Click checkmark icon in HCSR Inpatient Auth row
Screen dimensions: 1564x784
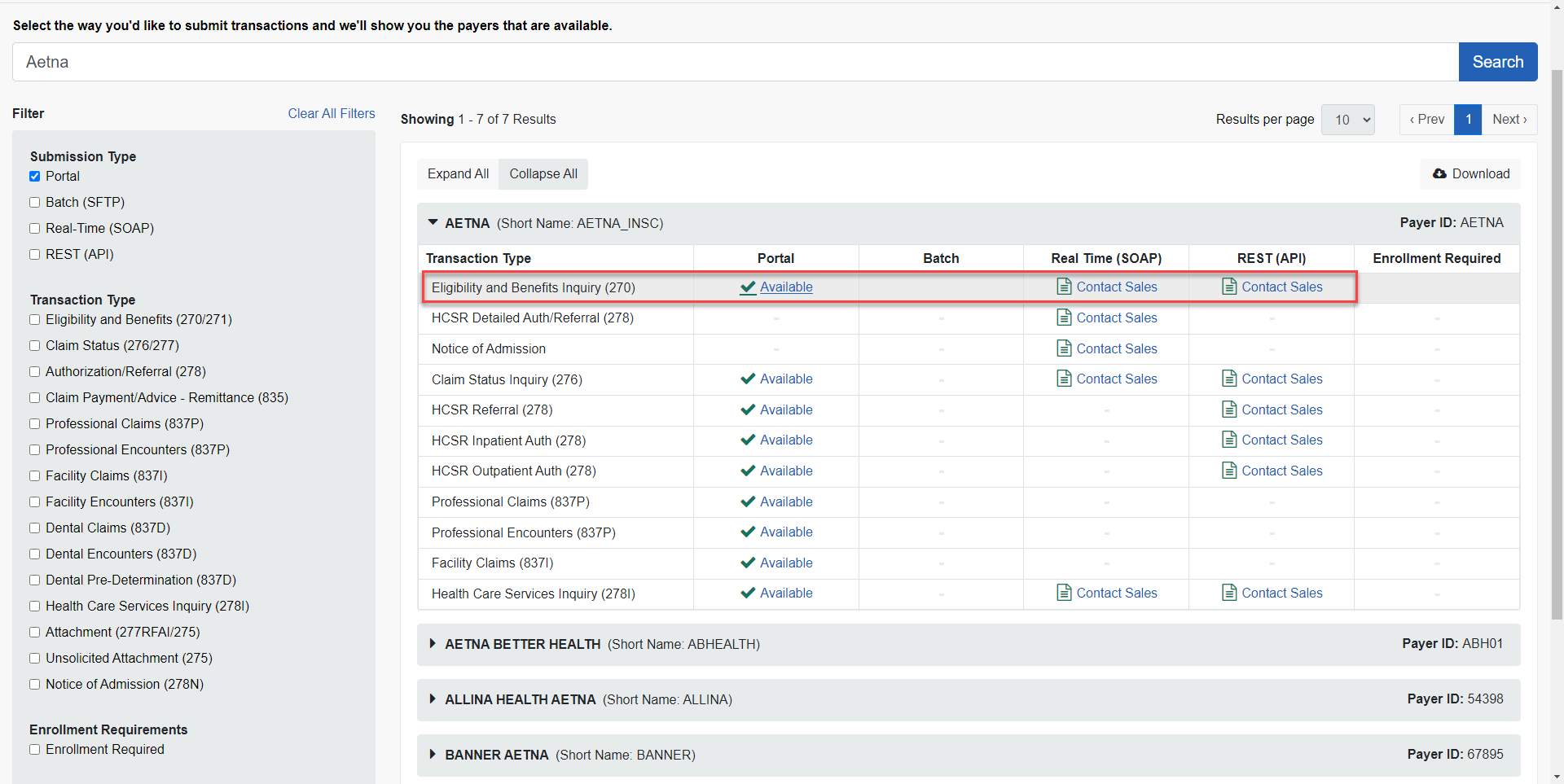748,440
